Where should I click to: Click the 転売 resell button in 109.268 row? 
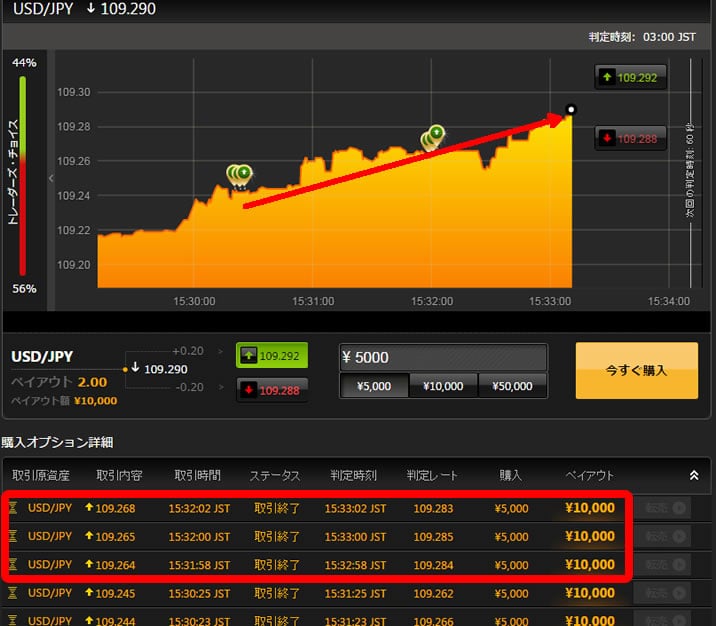(662, 508)
